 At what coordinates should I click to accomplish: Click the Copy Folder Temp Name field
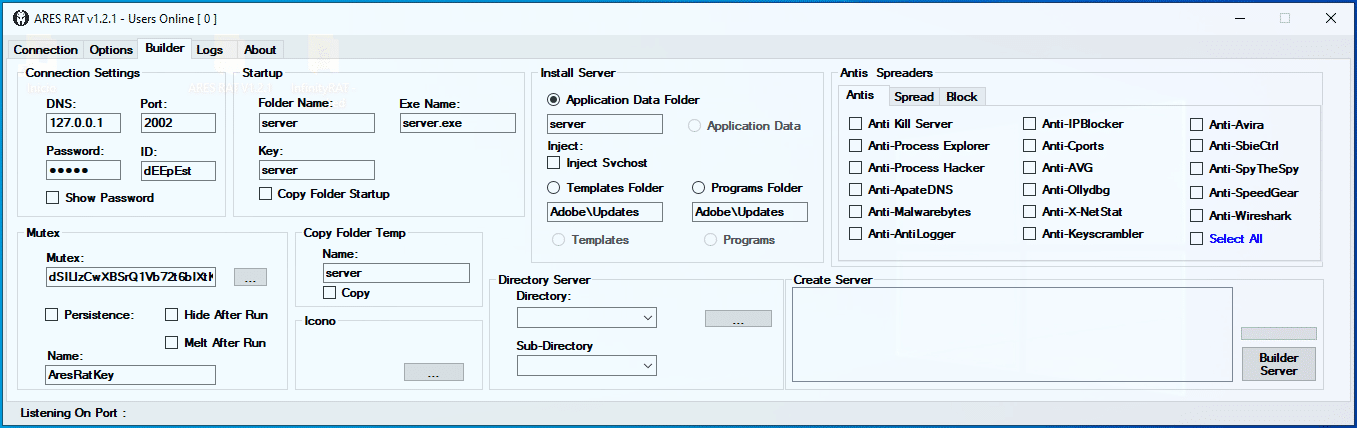click(396, 272)
